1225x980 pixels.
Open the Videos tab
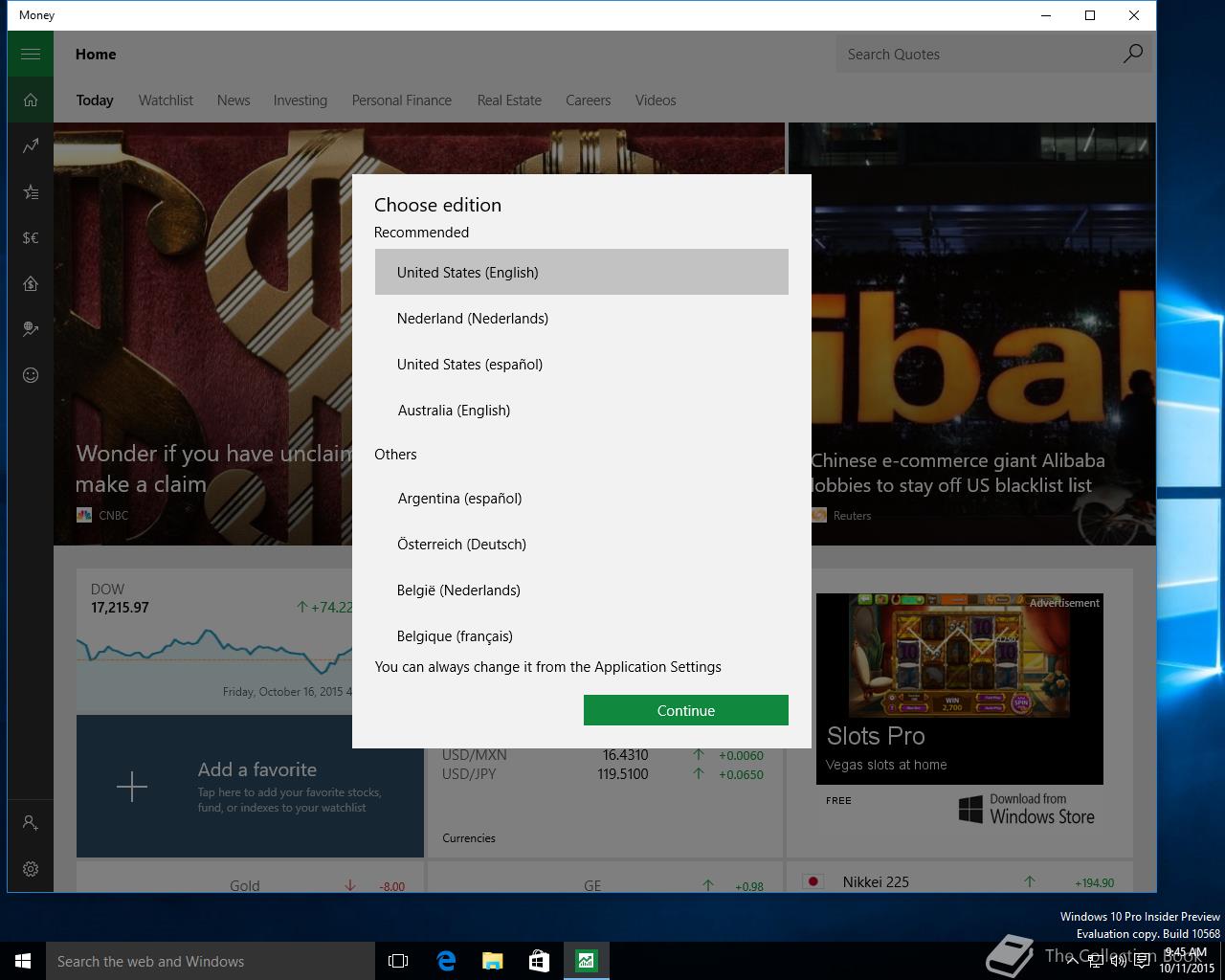click(656, 100)
